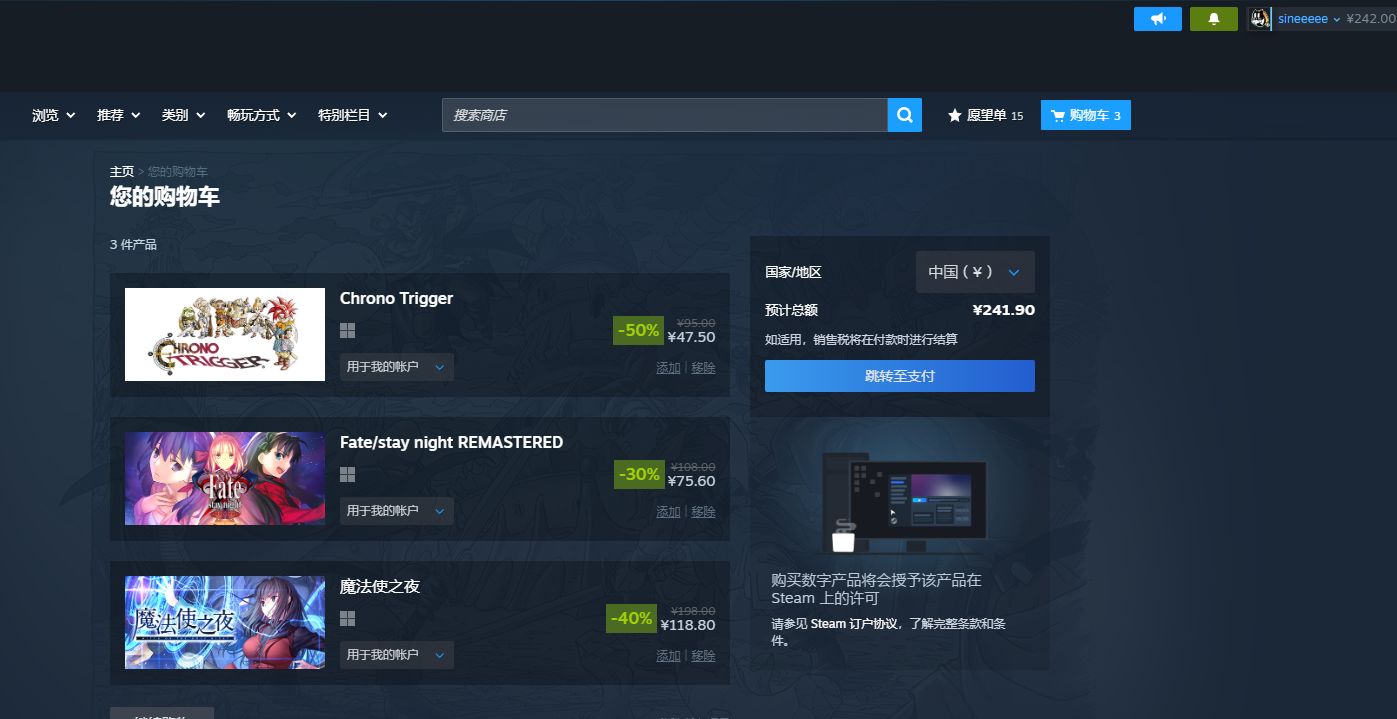Click Windows icon under Fate/stay night REMASTERED

(348, 475)
